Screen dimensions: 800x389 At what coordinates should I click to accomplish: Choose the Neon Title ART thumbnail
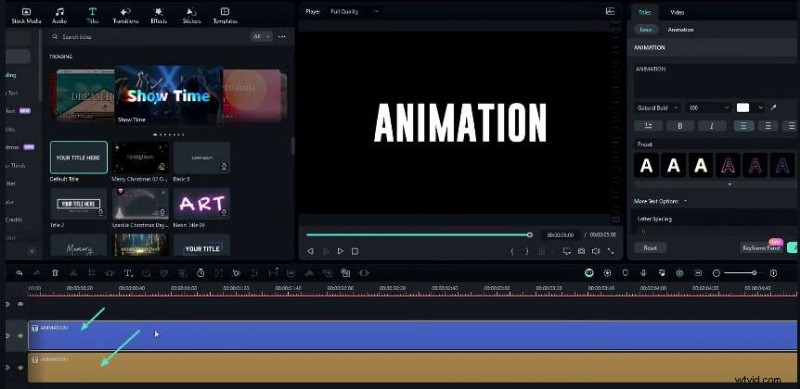[202, 204]
